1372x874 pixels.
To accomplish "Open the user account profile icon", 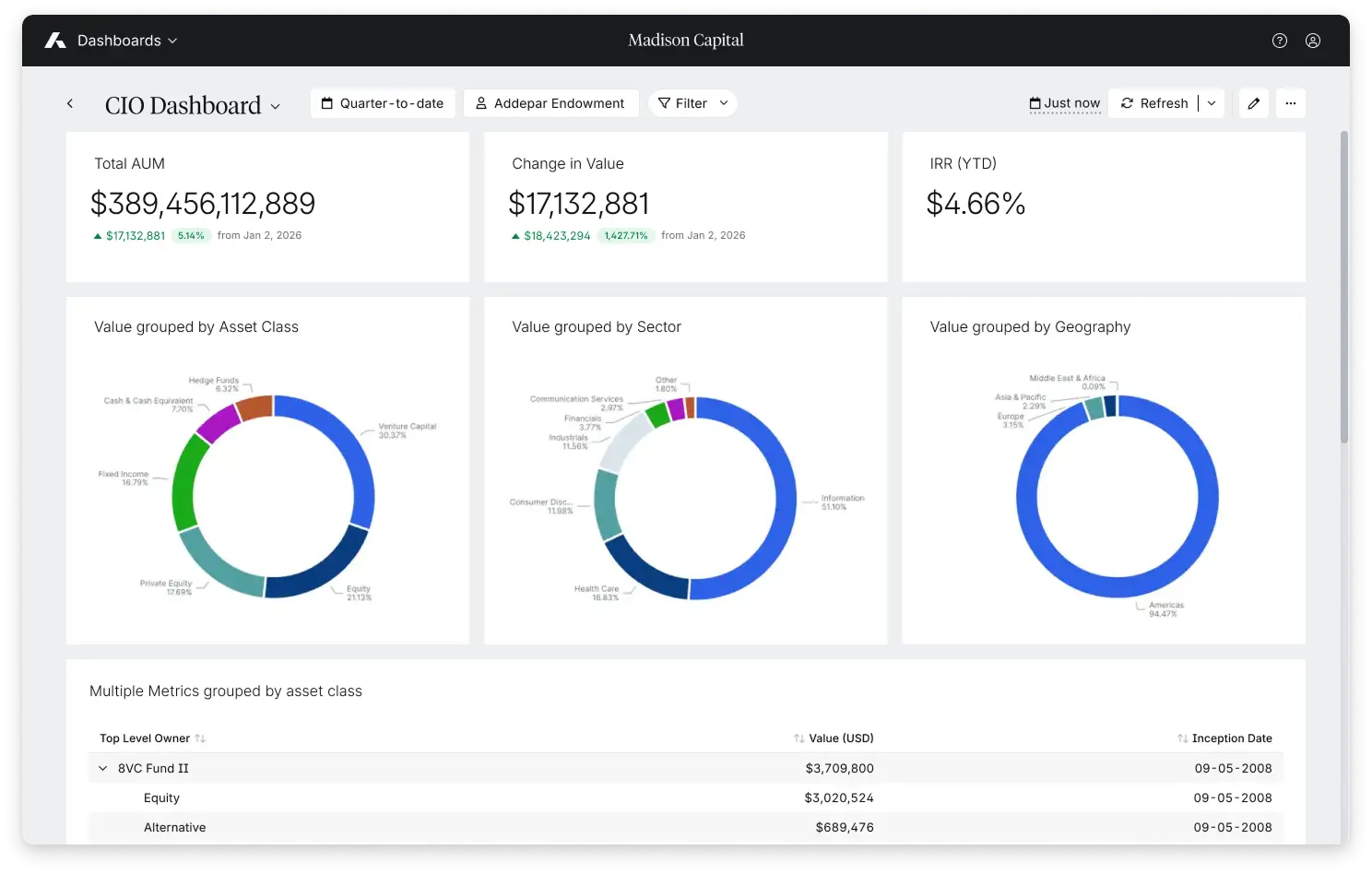I will click(1313, 41).
